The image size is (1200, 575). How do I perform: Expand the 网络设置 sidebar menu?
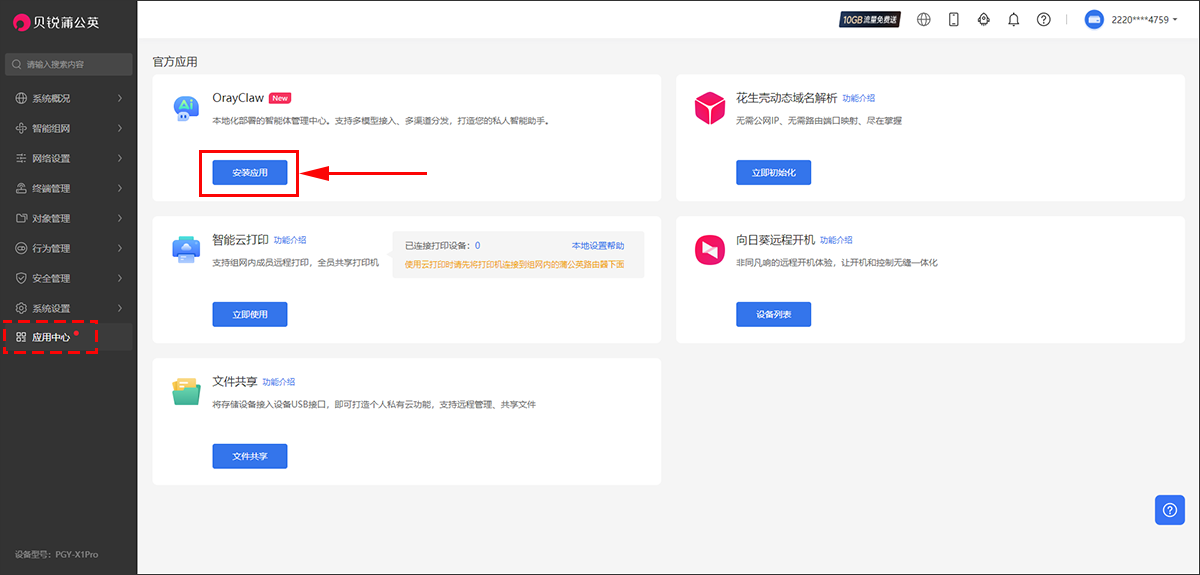[68, 158]
